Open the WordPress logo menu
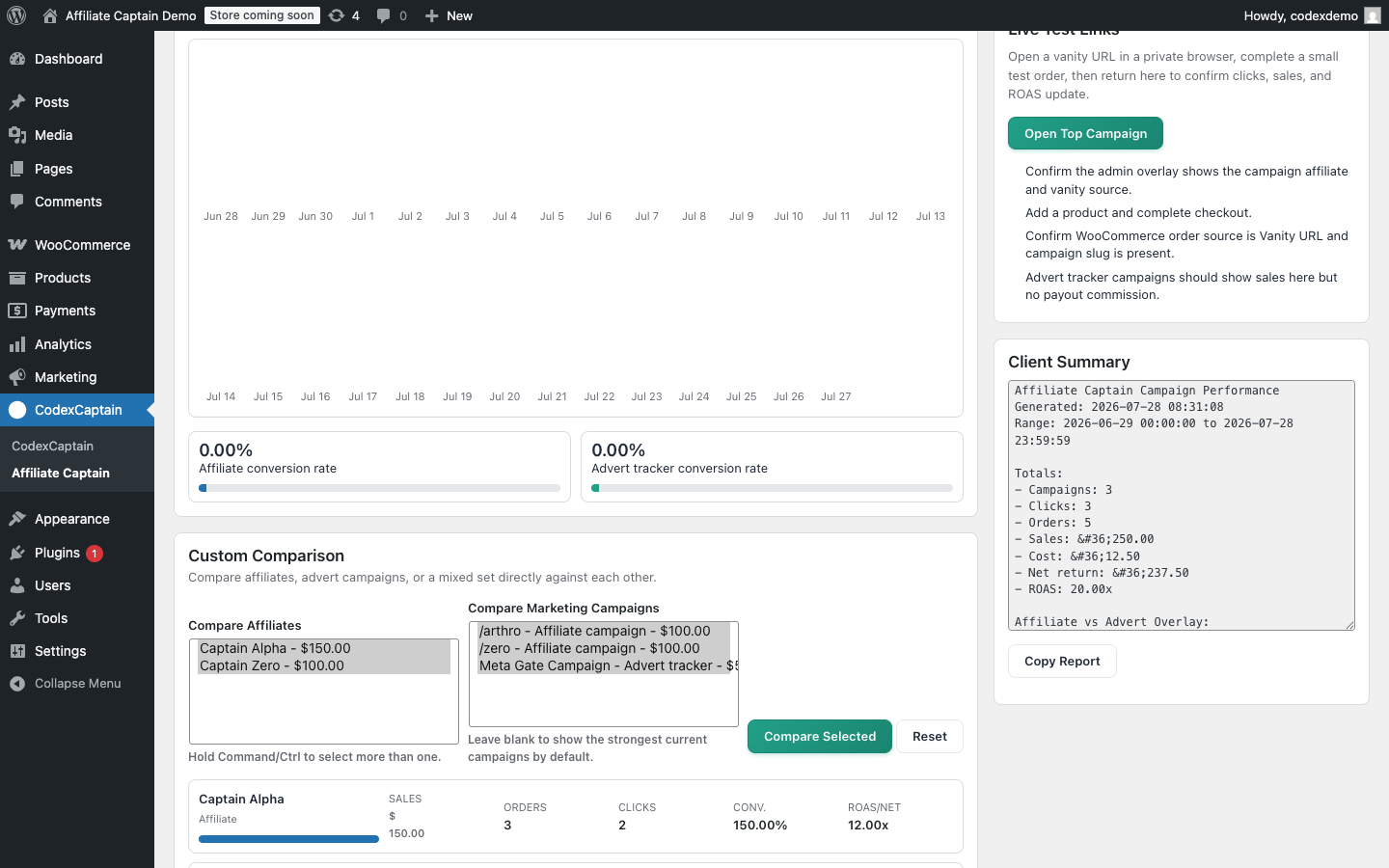Viewport: 1389px width, 868px height. point(16,15)
